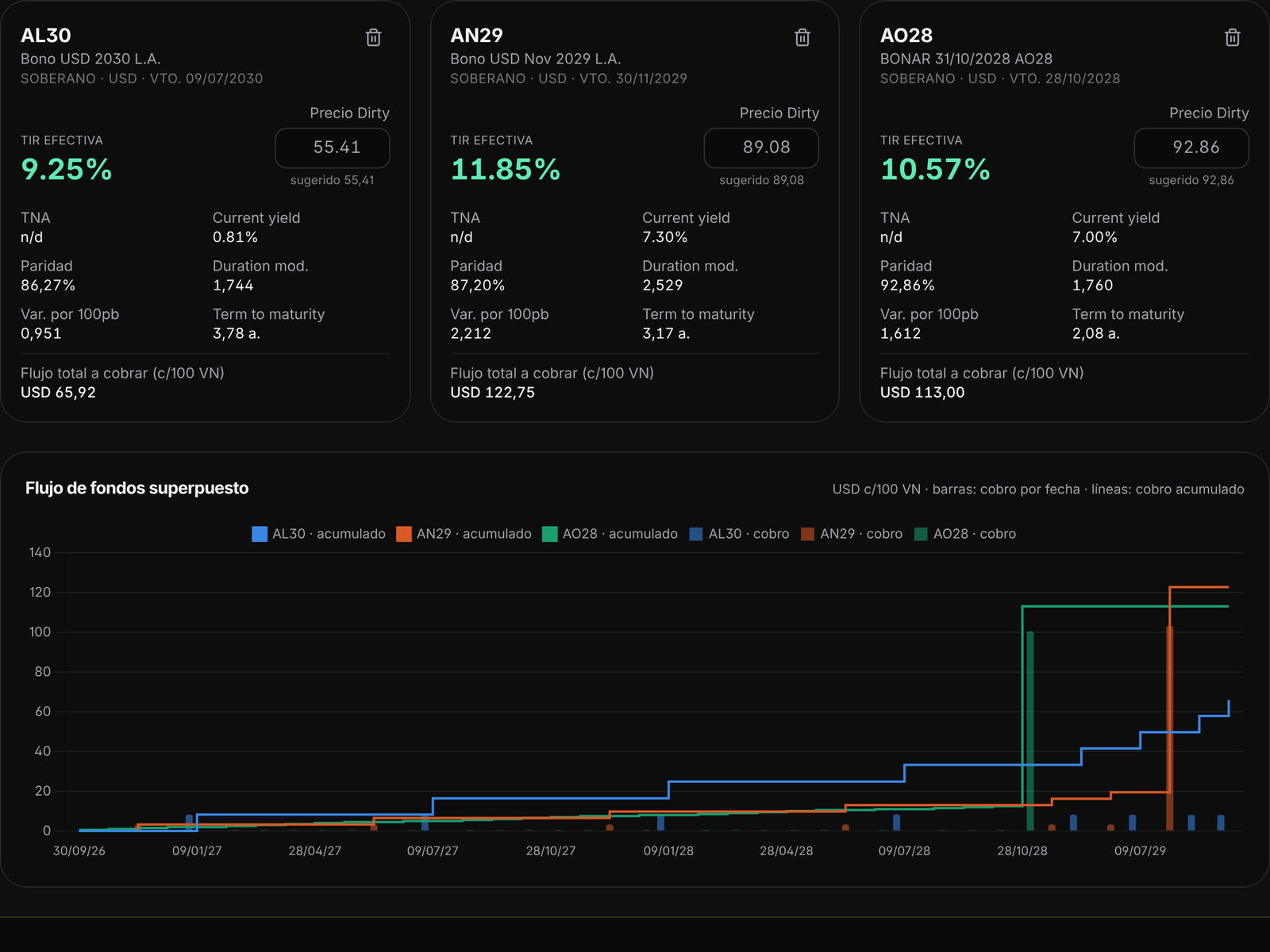Click 'Bono USD 2030 L.A.' description
Screen dimensions: 1270x952
[90, 59]
